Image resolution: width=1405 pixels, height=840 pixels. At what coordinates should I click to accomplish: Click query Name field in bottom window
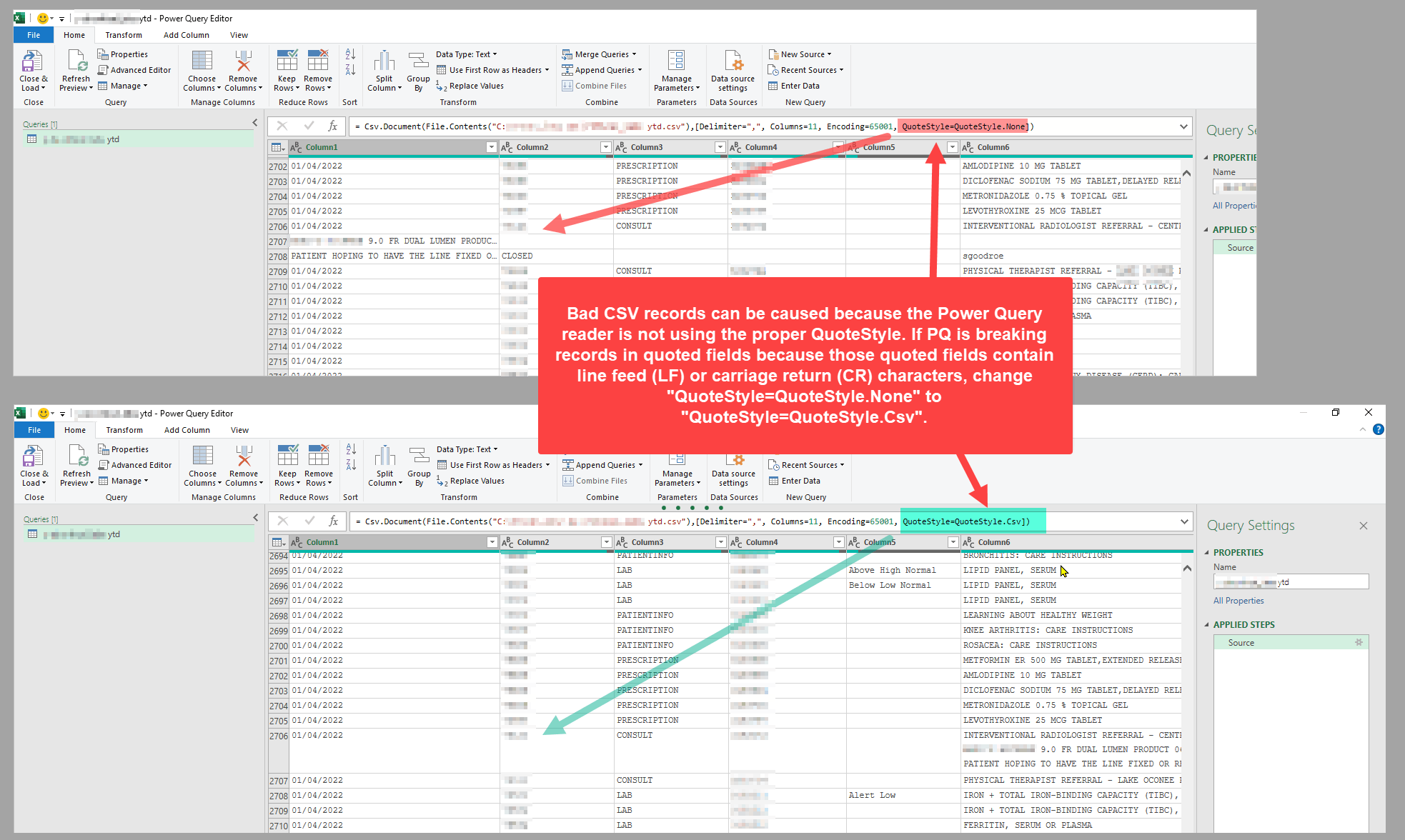[1291, 582]
